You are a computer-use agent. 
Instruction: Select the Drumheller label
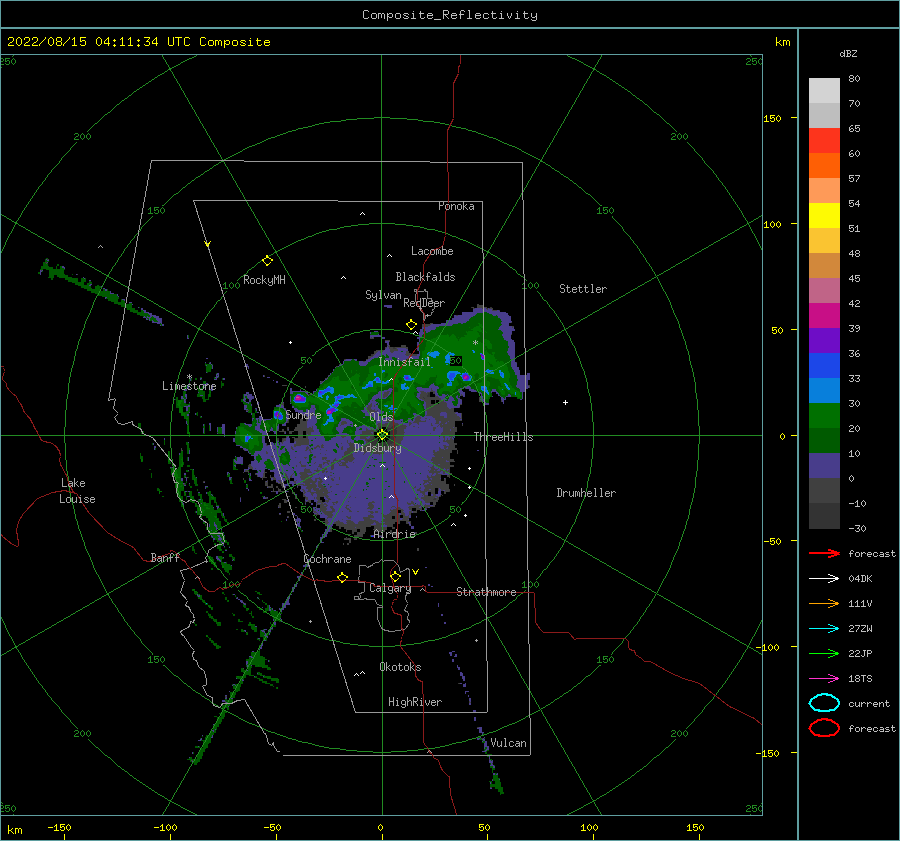586,493
